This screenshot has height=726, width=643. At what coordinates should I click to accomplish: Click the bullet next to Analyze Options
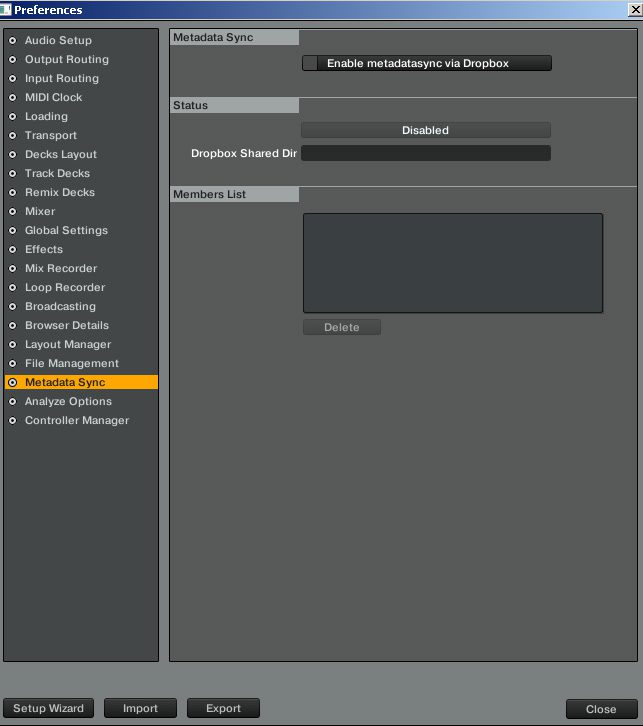pyautogui.click(x=13, y=402)
